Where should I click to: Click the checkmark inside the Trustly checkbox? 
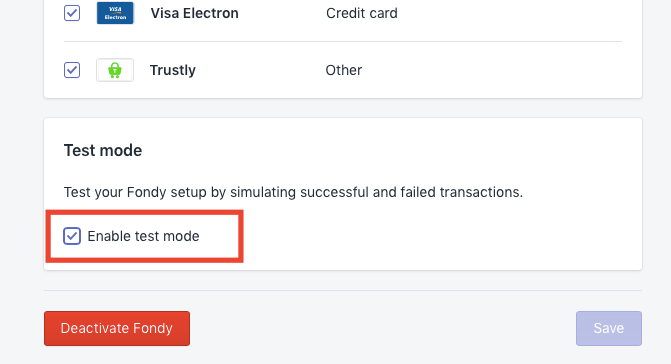pyautogui.click(x=72, y=70)
